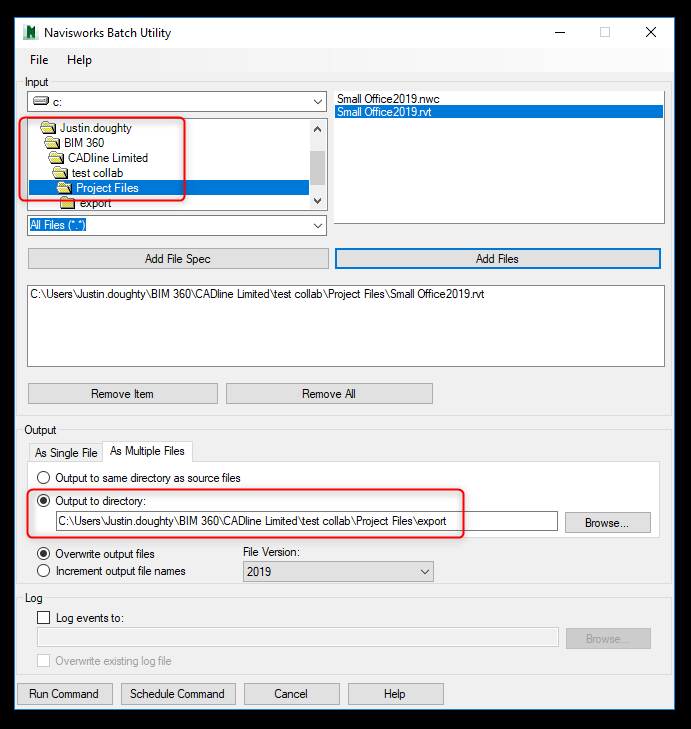Open the Help menu
The image size is (691, 729).
80,60
